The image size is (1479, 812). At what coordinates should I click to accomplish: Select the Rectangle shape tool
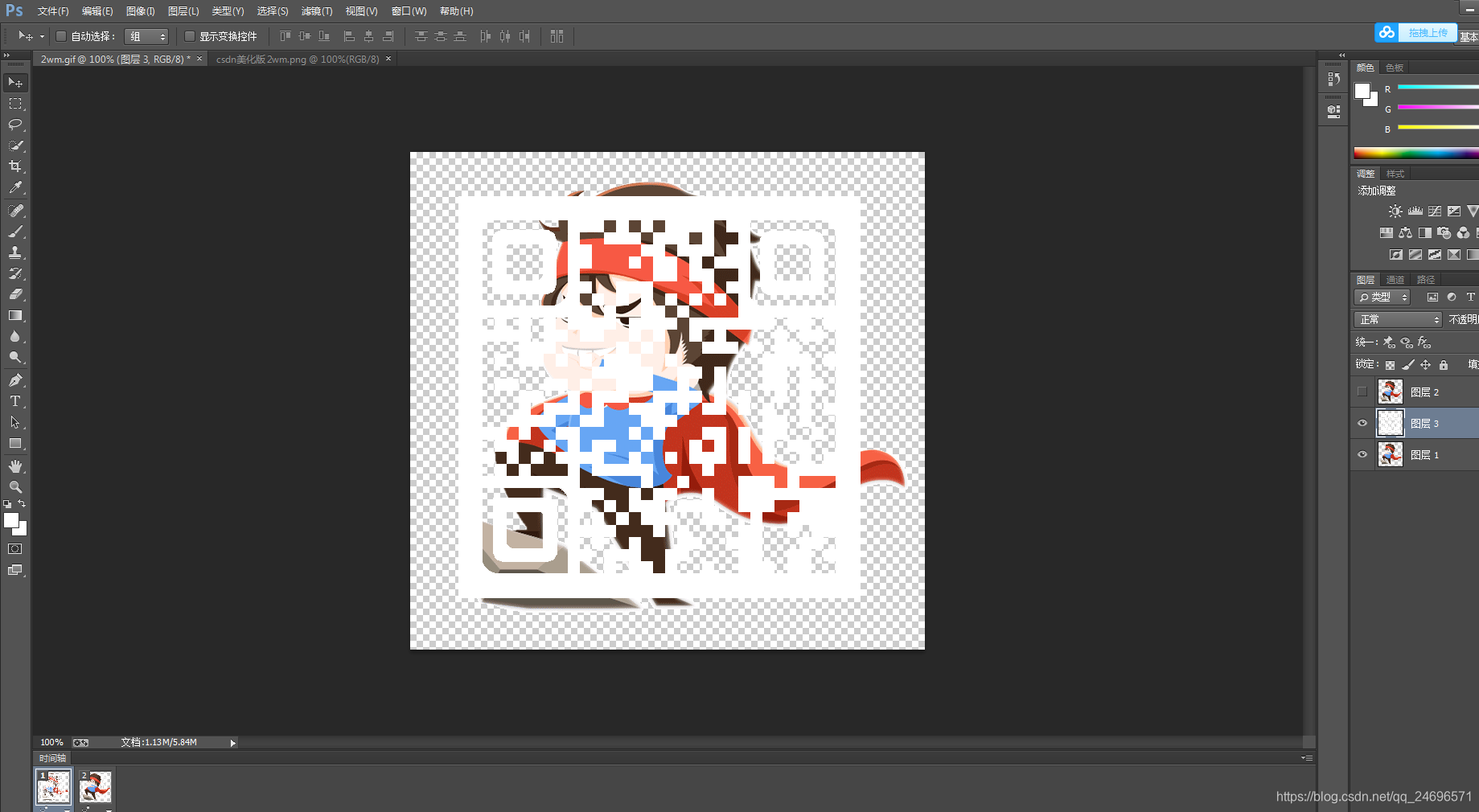(15, 443)
